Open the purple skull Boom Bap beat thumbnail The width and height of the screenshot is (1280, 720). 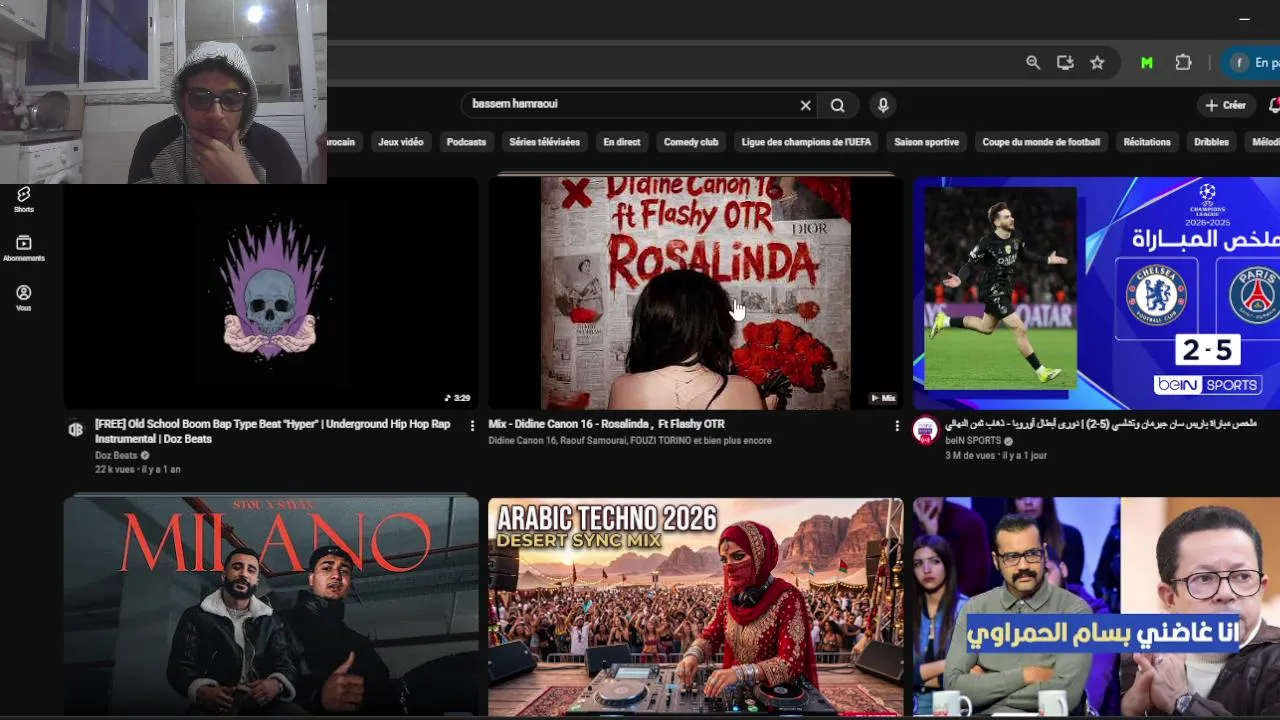[x=271, y=293]
